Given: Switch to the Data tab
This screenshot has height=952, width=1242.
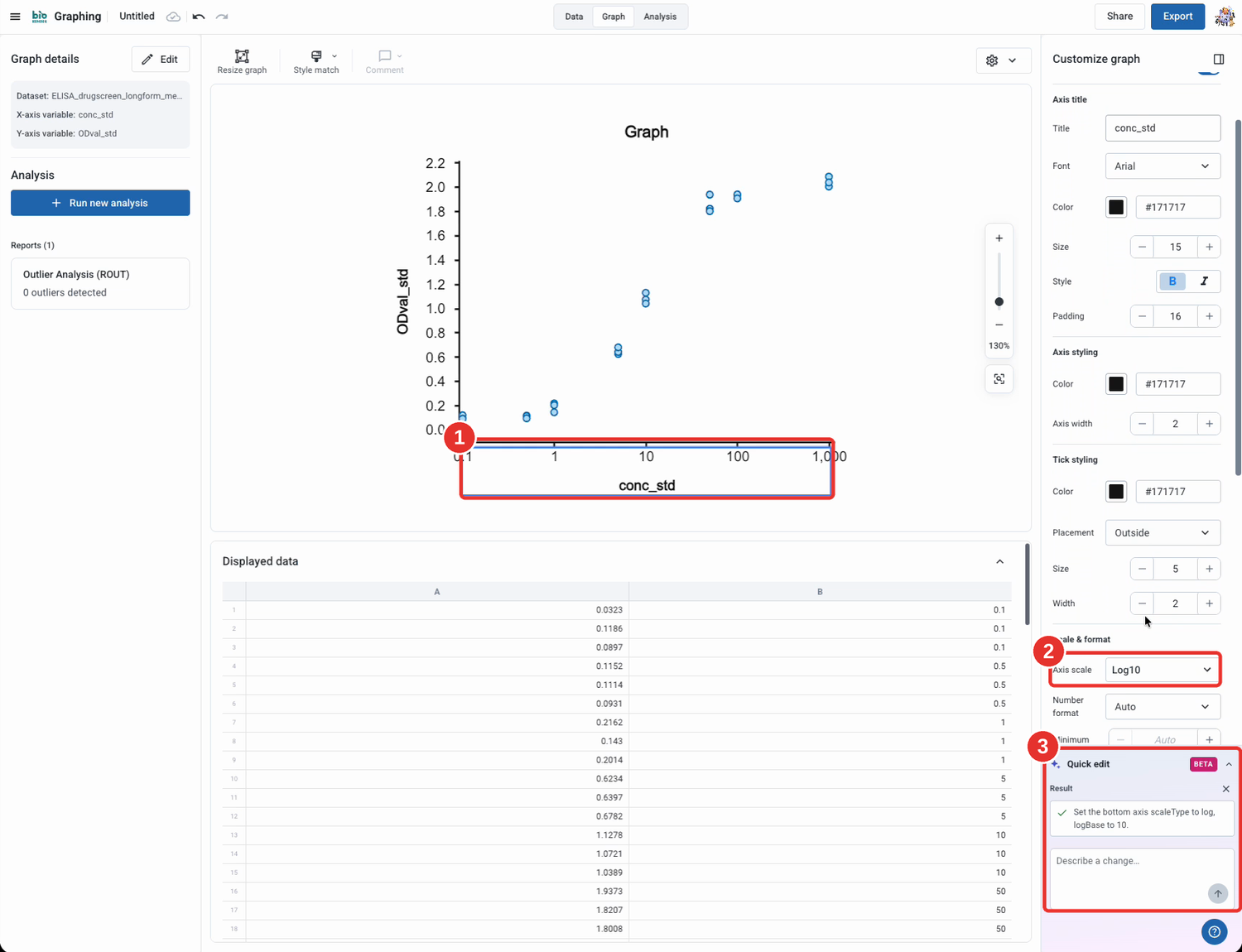Looking at the screenshot, I should (x=574, y=17).
